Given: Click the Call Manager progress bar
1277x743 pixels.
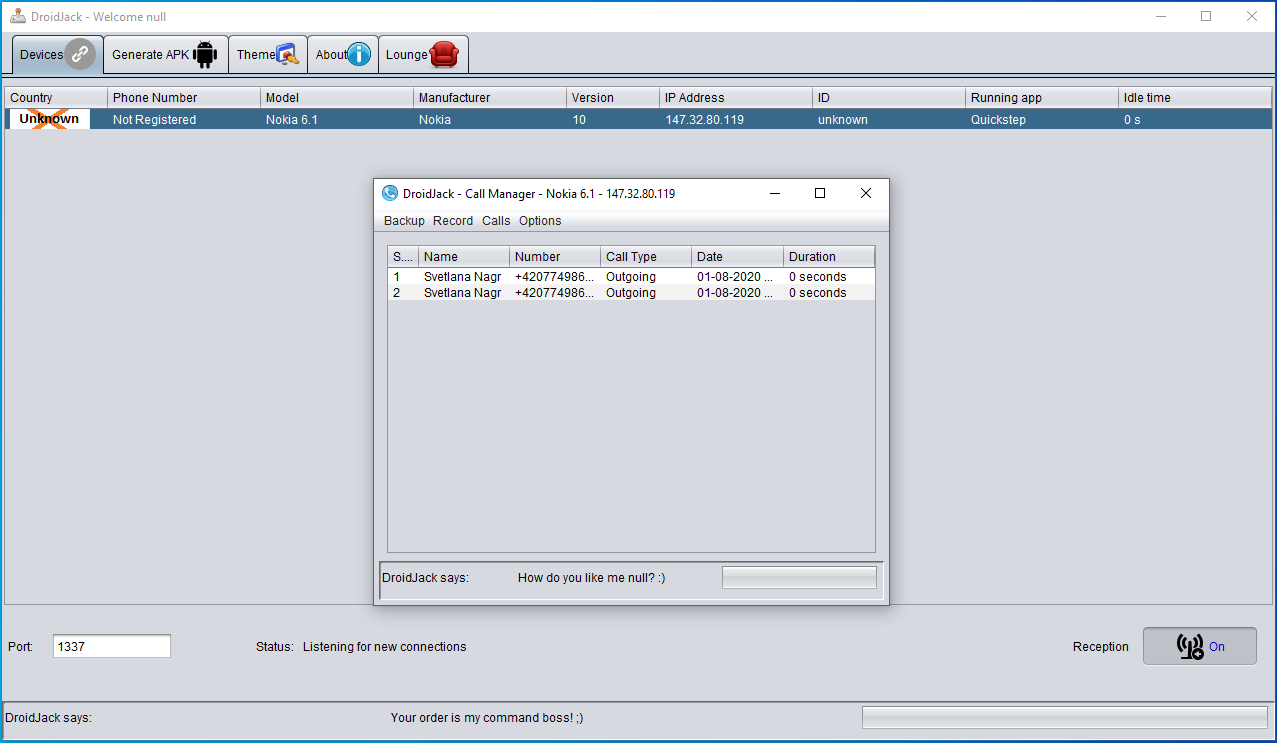Looking at the screenshot, I should pos(799,577).
